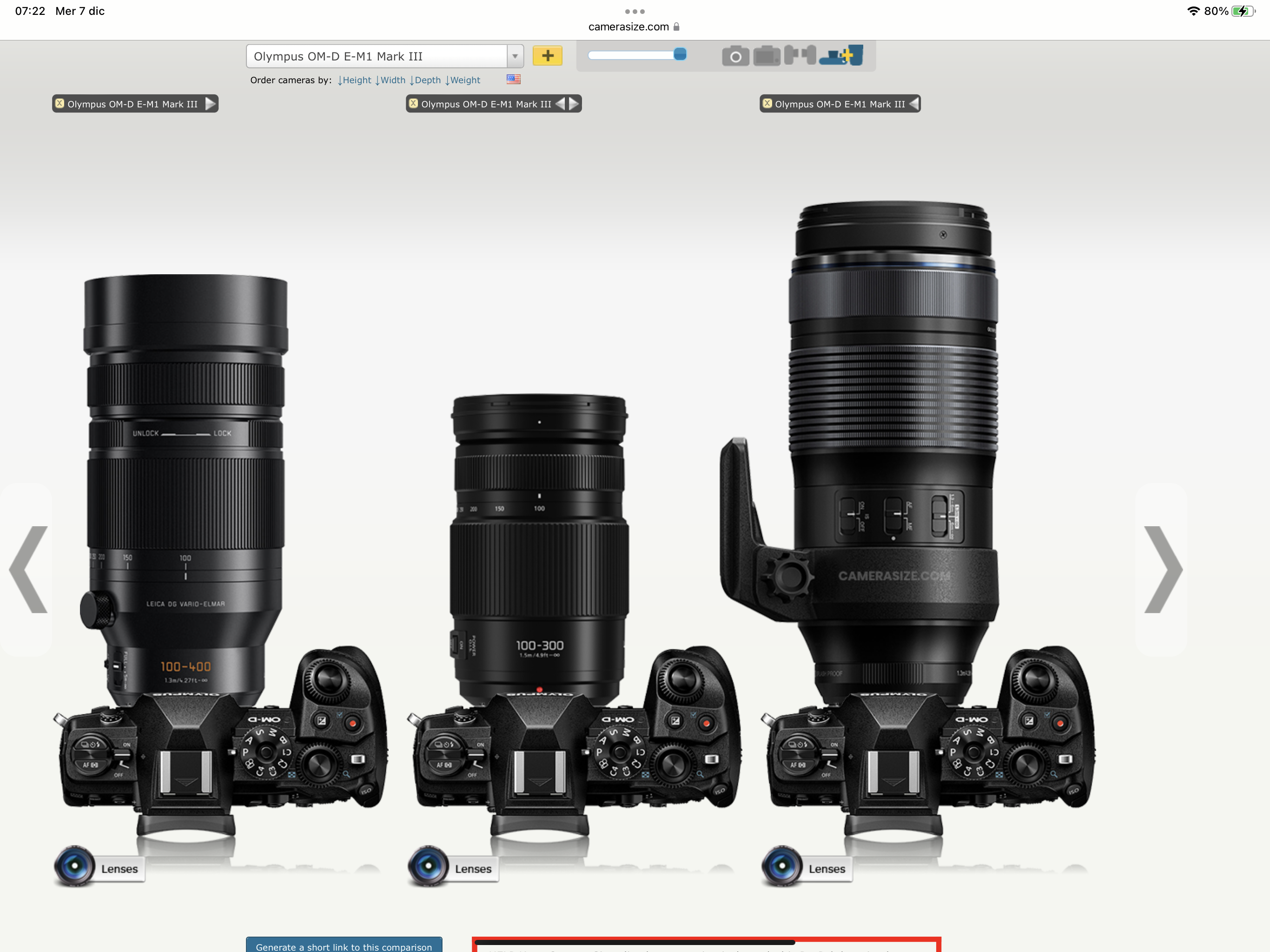Screen dimensions: 1270x952
Task: Select the top view with lens icon
Action: (x=841, y=55)
